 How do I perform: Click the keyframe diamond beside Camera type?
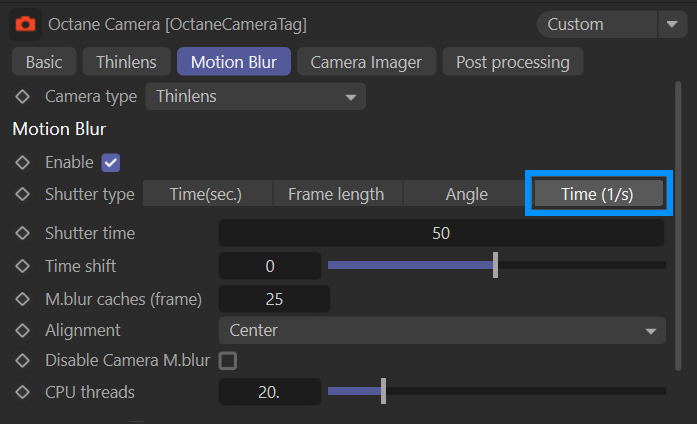pyautogui.click(x=23, y=97)
